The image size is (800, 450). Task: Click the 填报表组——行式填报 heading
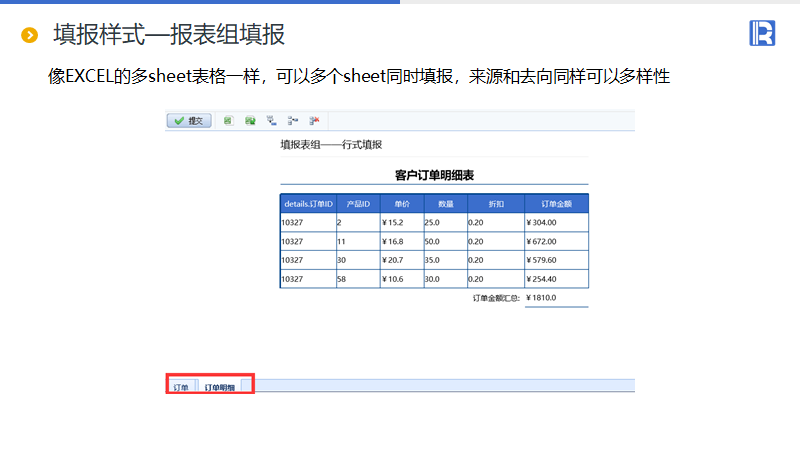coord(331,145)
